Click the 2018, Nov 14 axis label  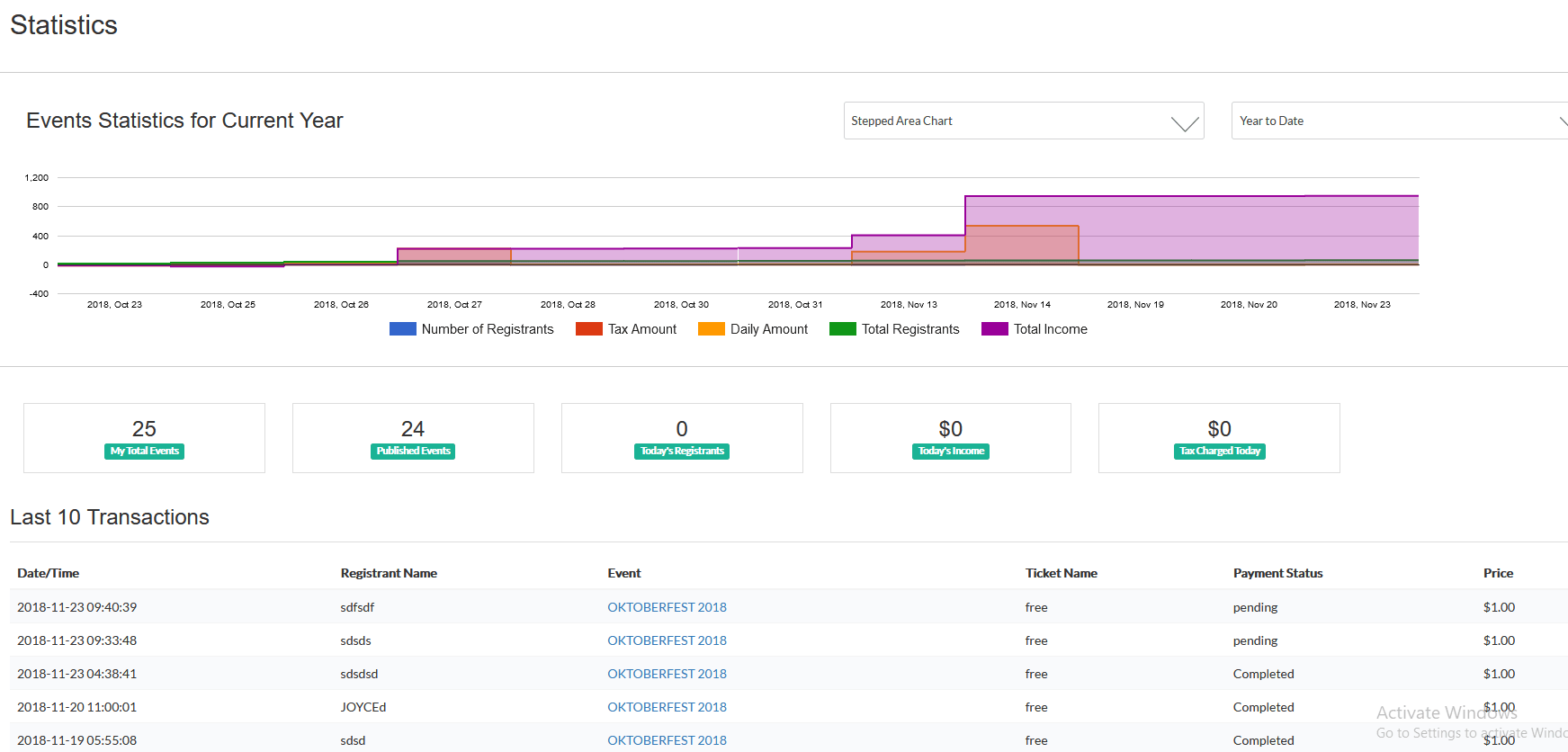[1022, 305]
